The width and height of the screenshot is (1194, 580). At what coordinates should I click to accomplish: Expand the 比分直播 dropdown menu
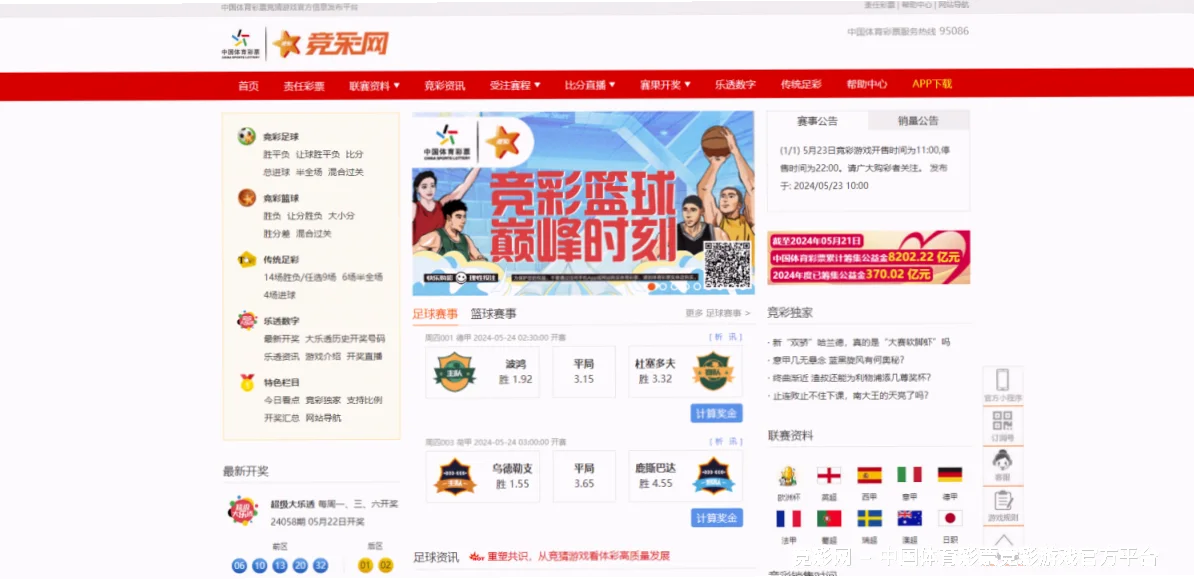[590, 85]
